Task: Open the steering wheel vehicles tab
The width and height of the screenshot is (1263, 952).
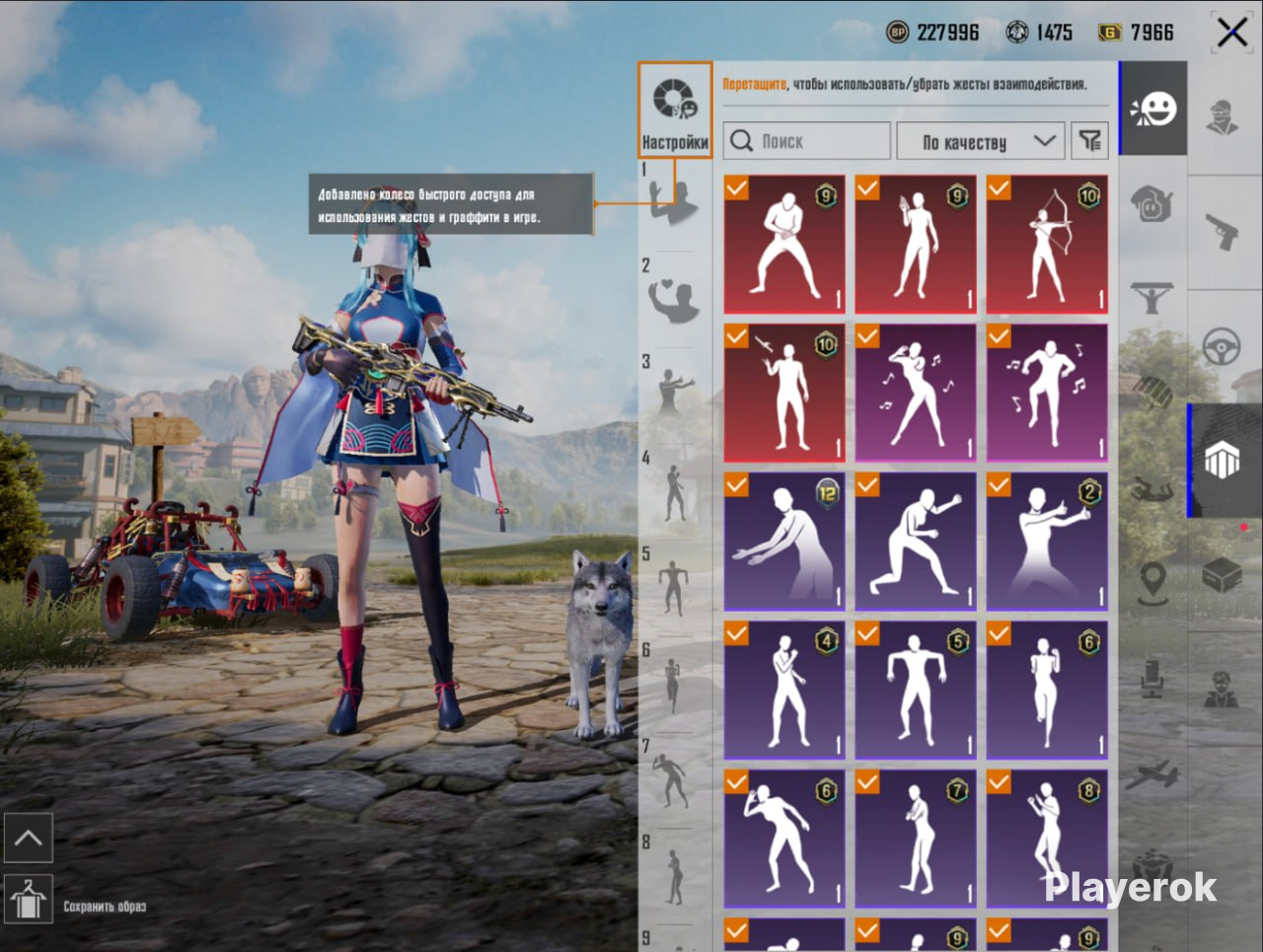Action: pyautogui.click(x=1223, y=347)
